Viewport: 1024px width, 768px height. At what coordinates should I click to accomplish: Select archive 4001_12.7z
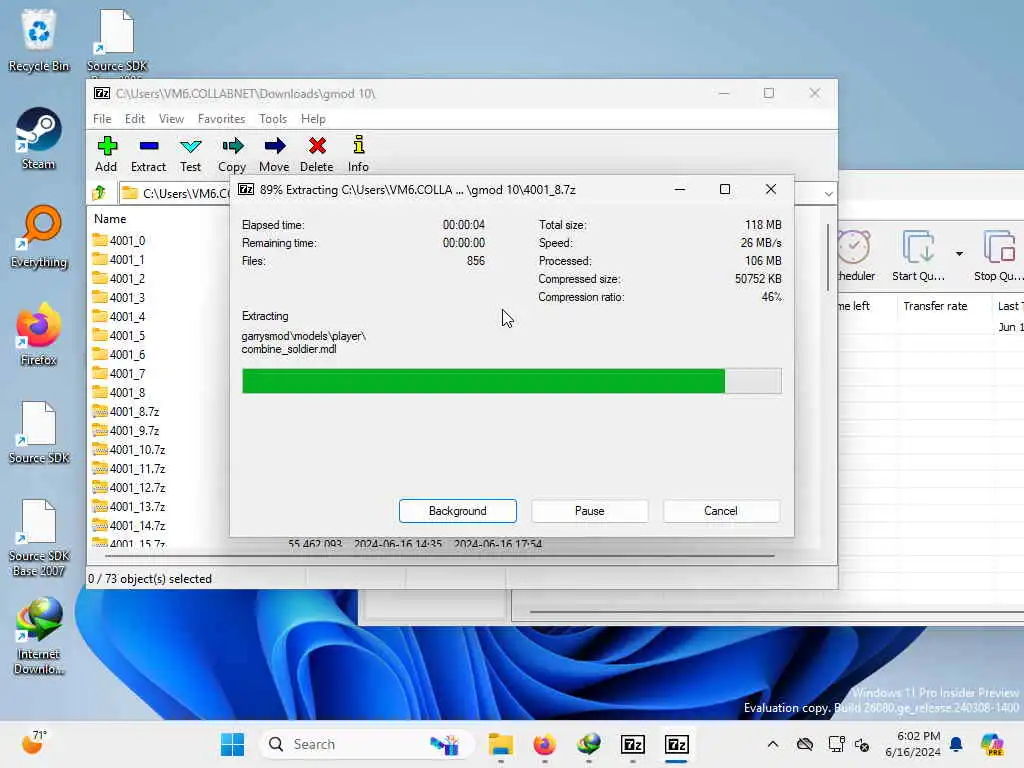(129, 487)
